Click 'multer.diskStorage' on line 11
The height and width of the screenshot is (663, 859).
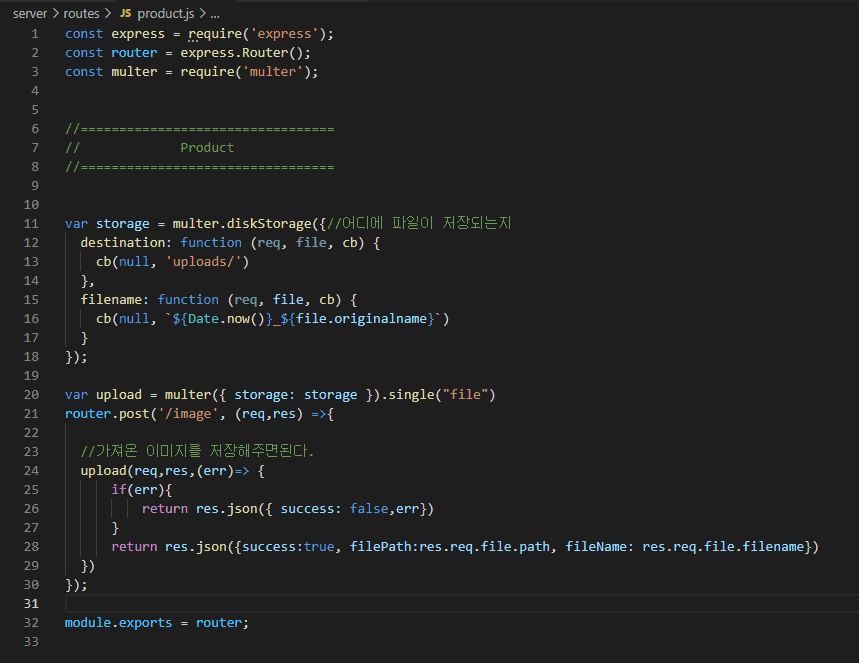[x=242, y=224]
